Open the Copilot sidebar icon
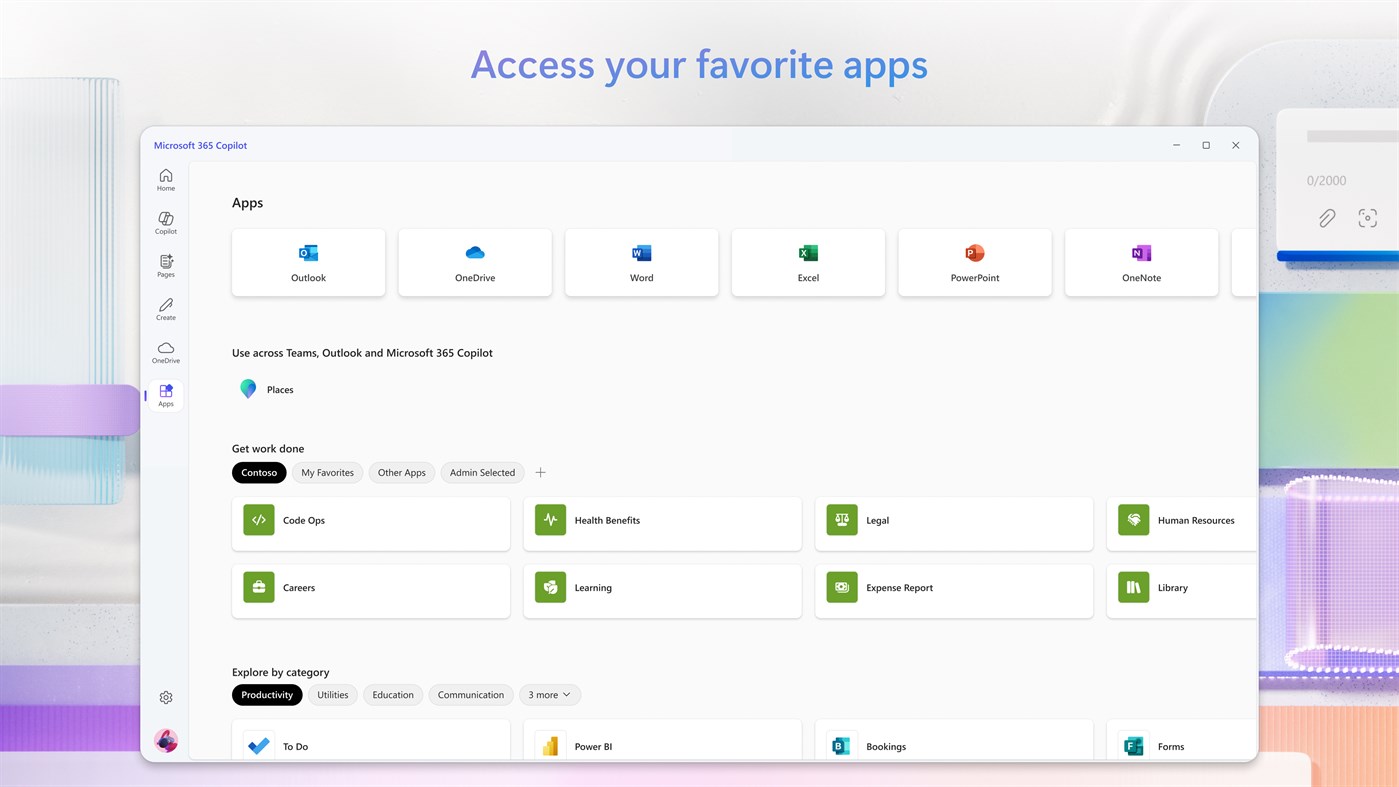 pos(165,222)
